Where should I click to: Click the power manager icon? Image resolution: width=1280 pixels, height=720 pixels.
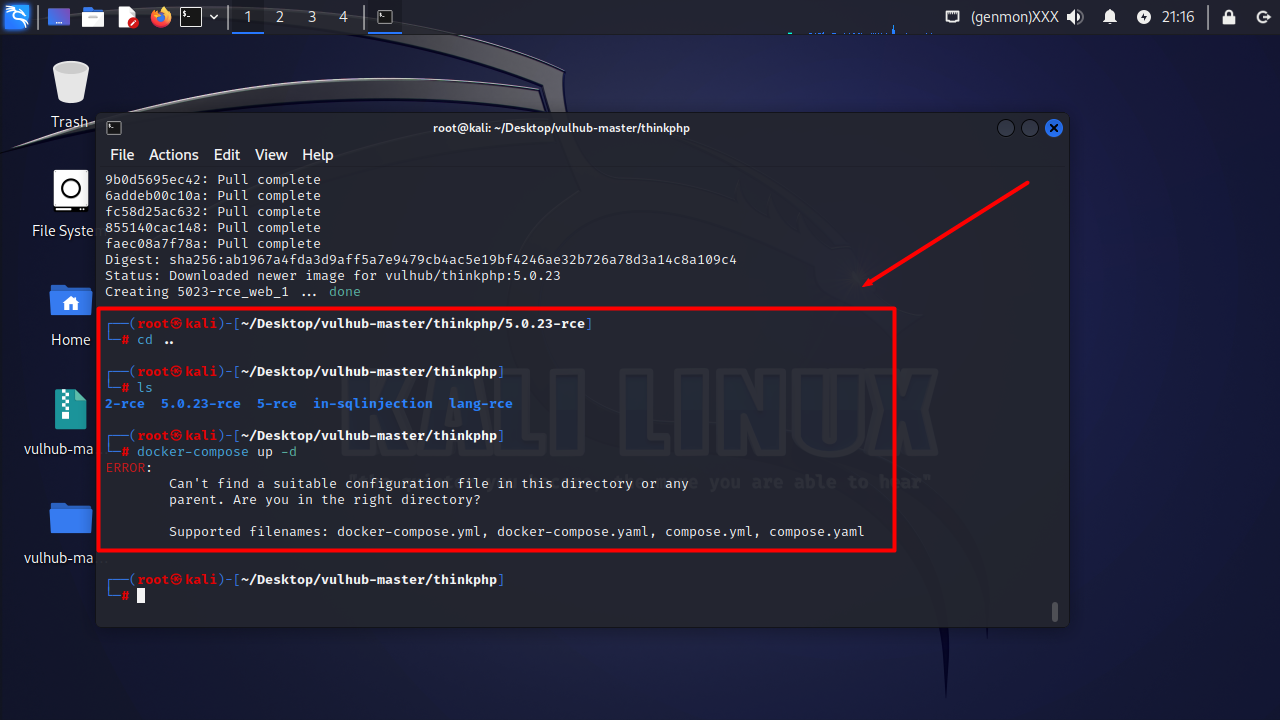1144,17
